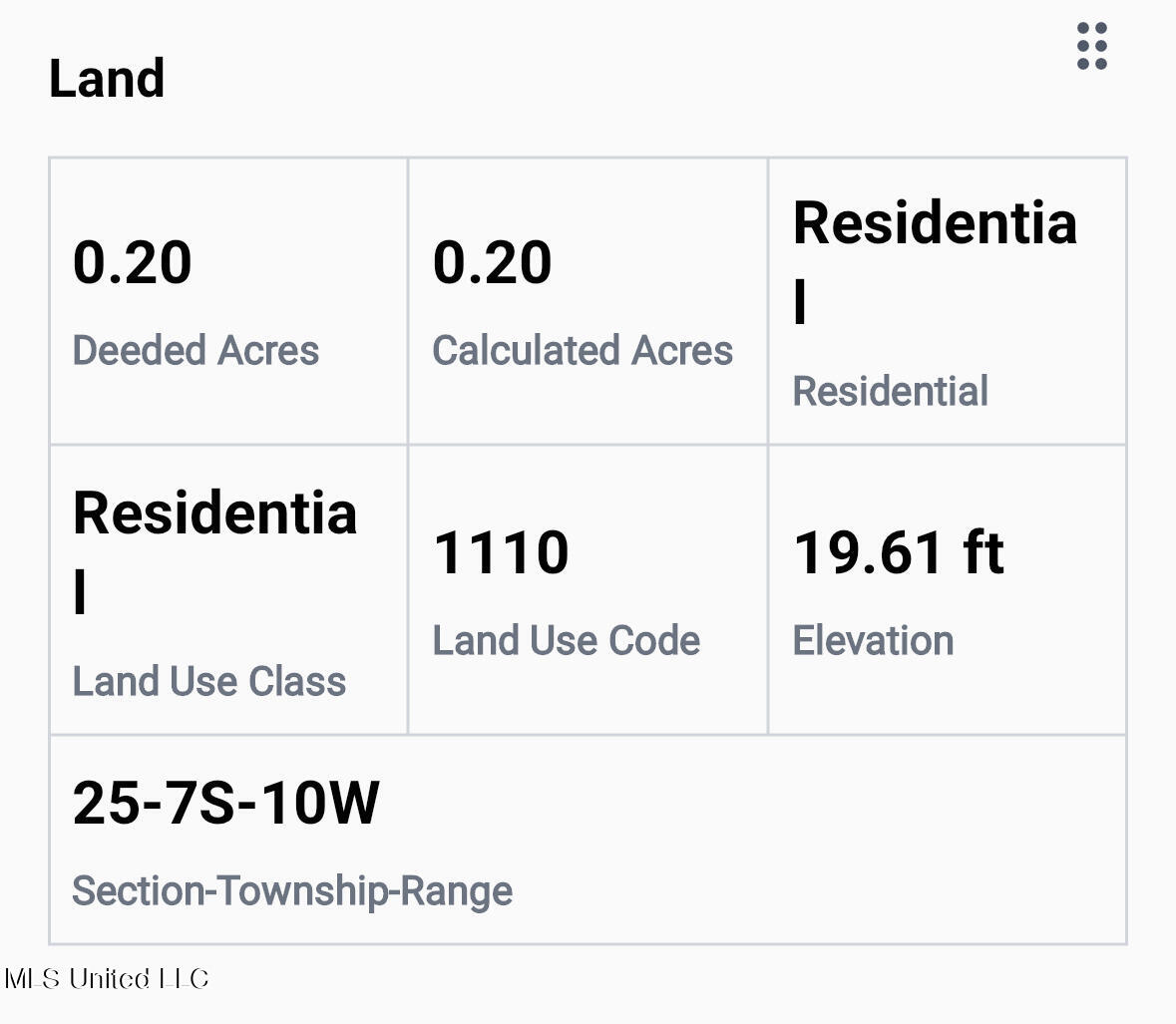
Task: Click the Elevation label
Action: (873, 640)
